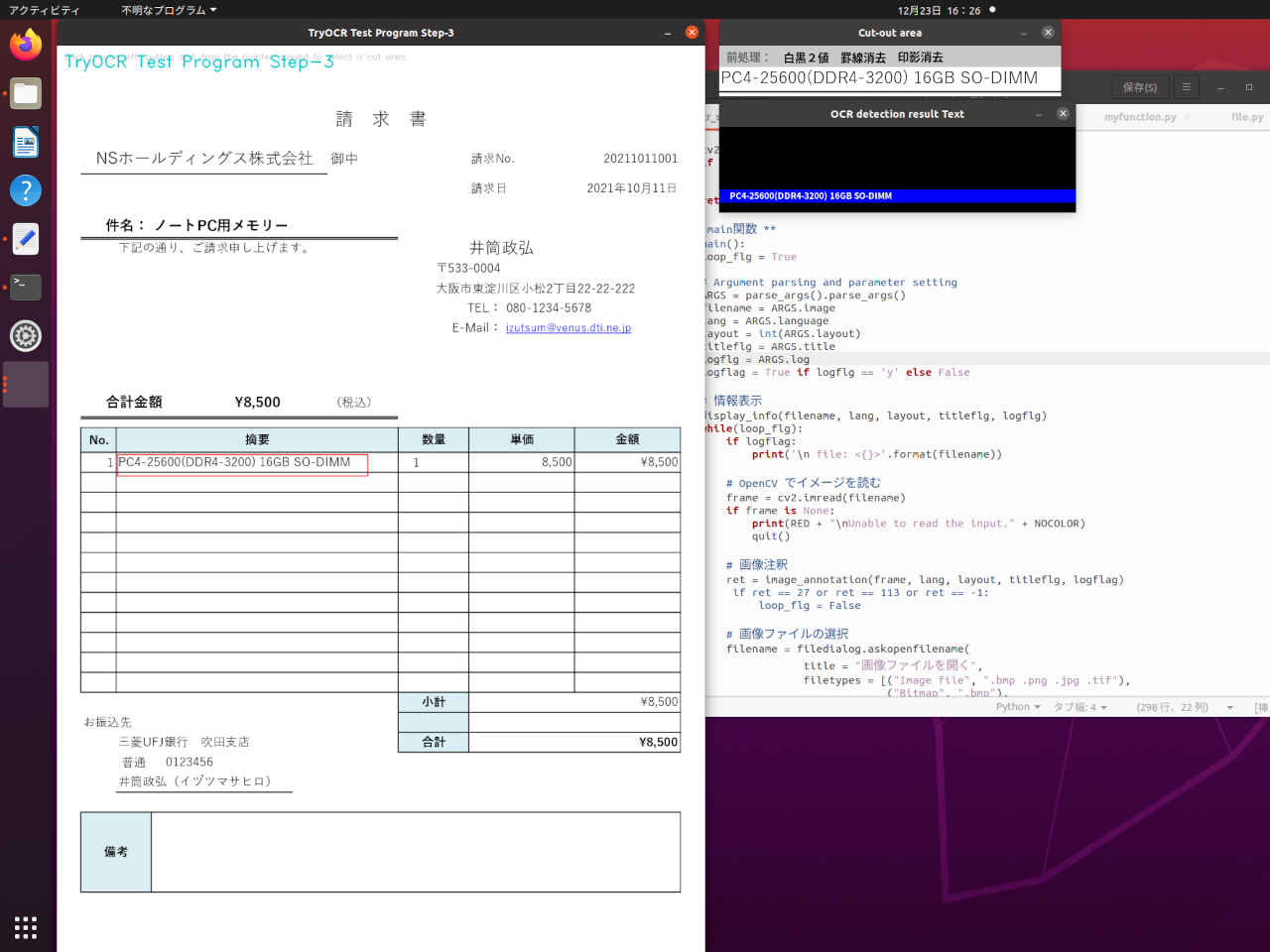
Task: Open Terminal from the dock
Action: 26,287
